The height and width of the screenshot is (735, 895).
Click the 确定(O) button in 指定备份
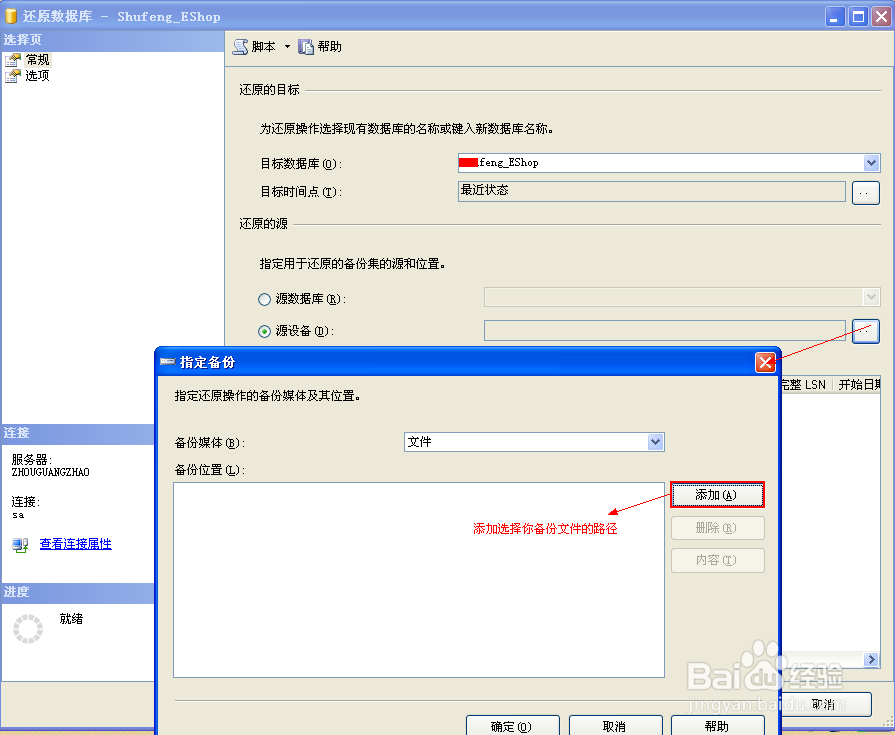[512, 726]
